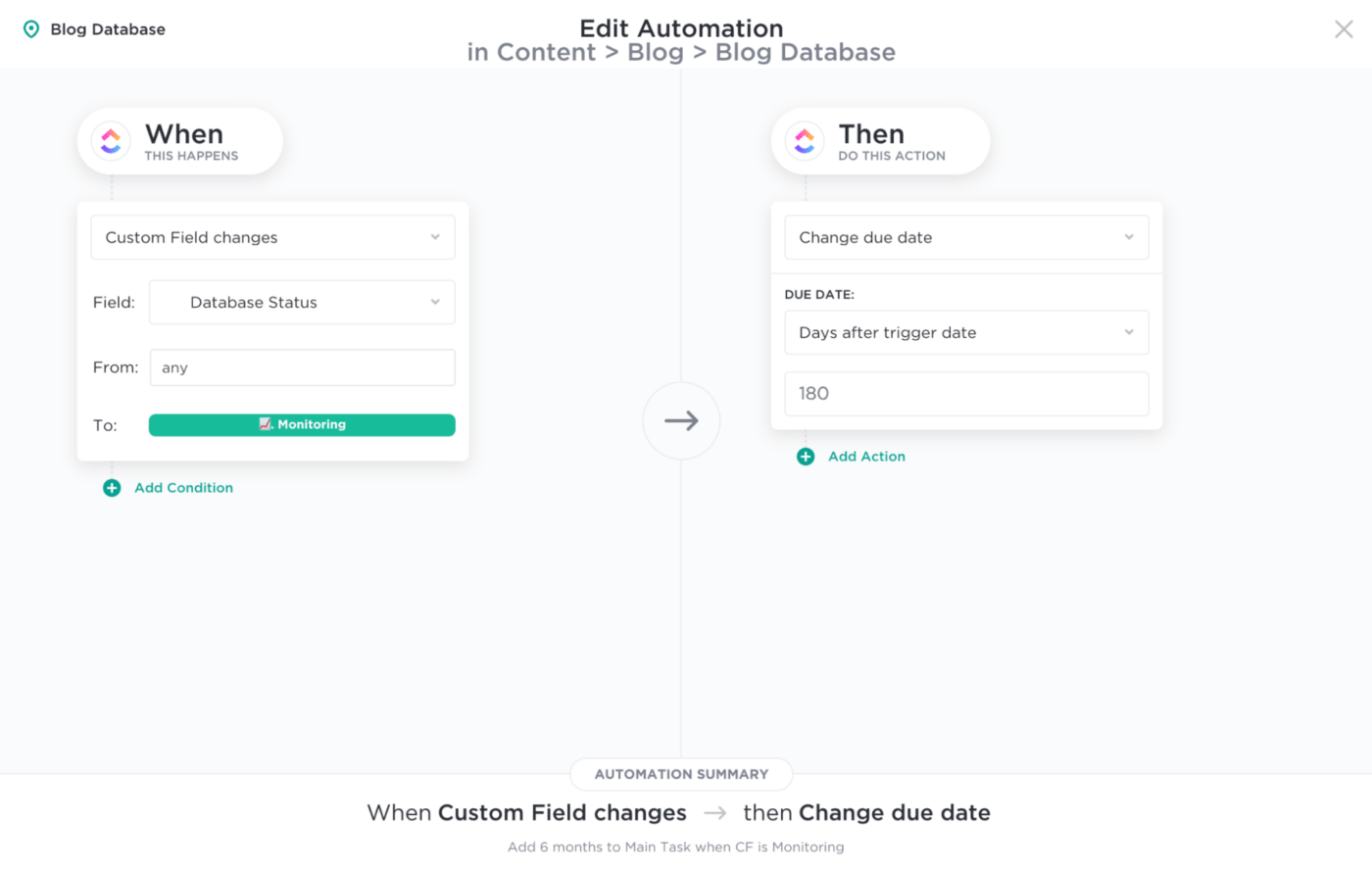Click the 180 days input field

tap(966, 394)
